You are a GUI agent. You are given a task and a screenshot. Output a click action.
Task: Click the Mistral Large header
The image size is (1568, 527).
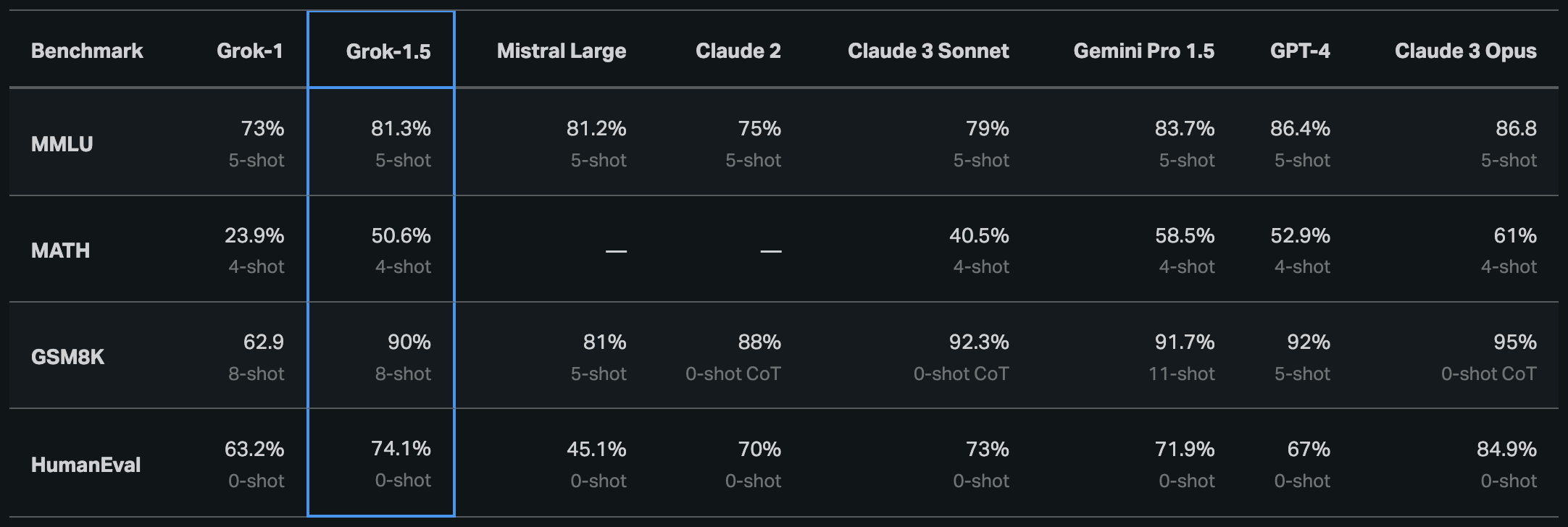pos(561,51)
